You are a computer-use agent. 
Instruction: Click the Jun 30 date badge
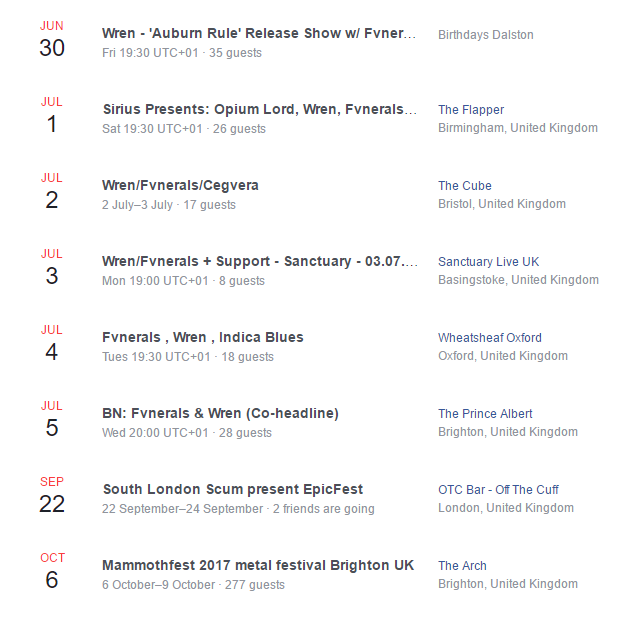[x=52, y=39]
